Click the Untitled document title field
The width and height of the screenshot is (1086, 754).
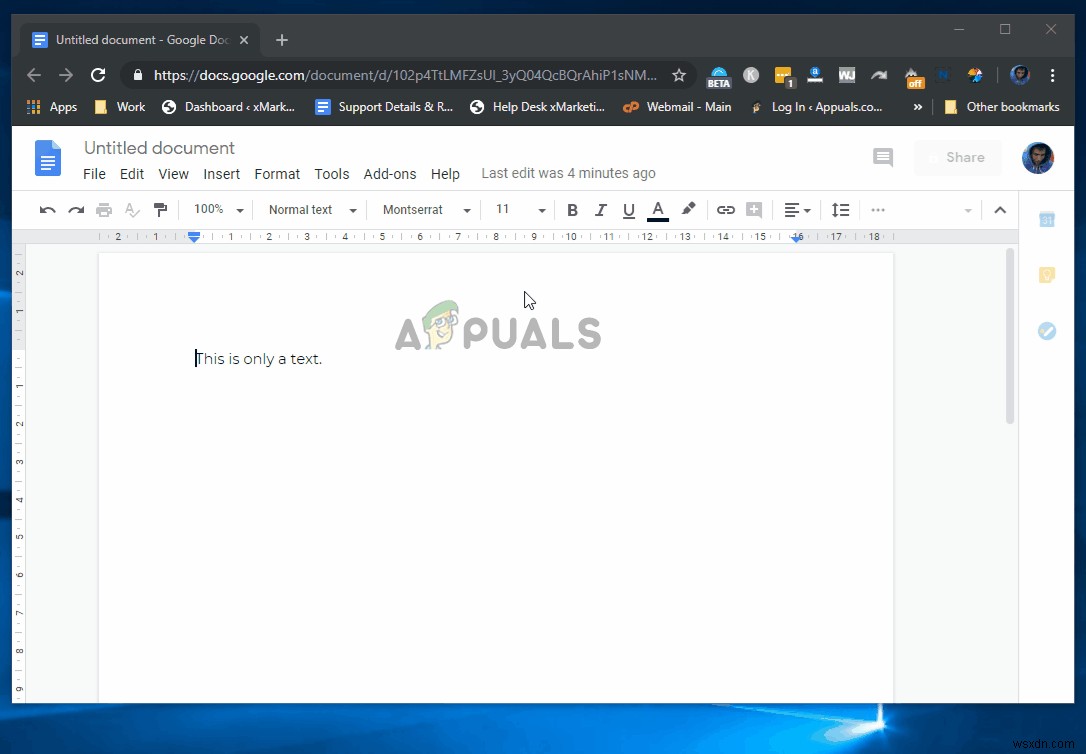tap(159, 148)
